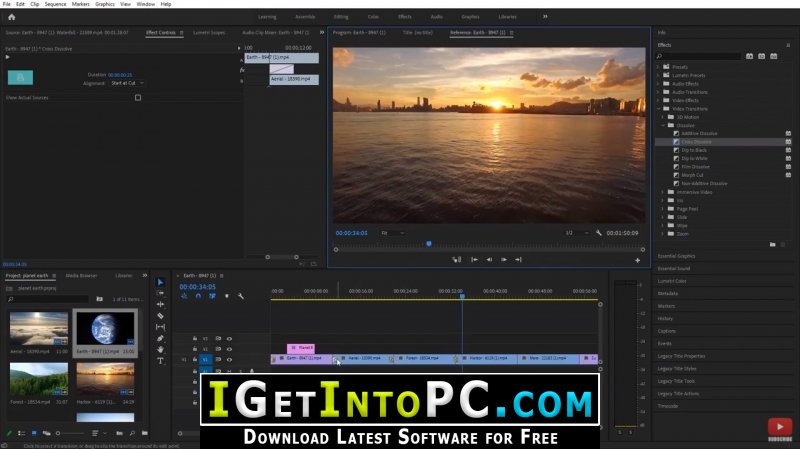Image resolution: width=800 pixels, height=449 pixels.
Task: Click New Custom Bin in Effects panel
Action: point(772,244)
